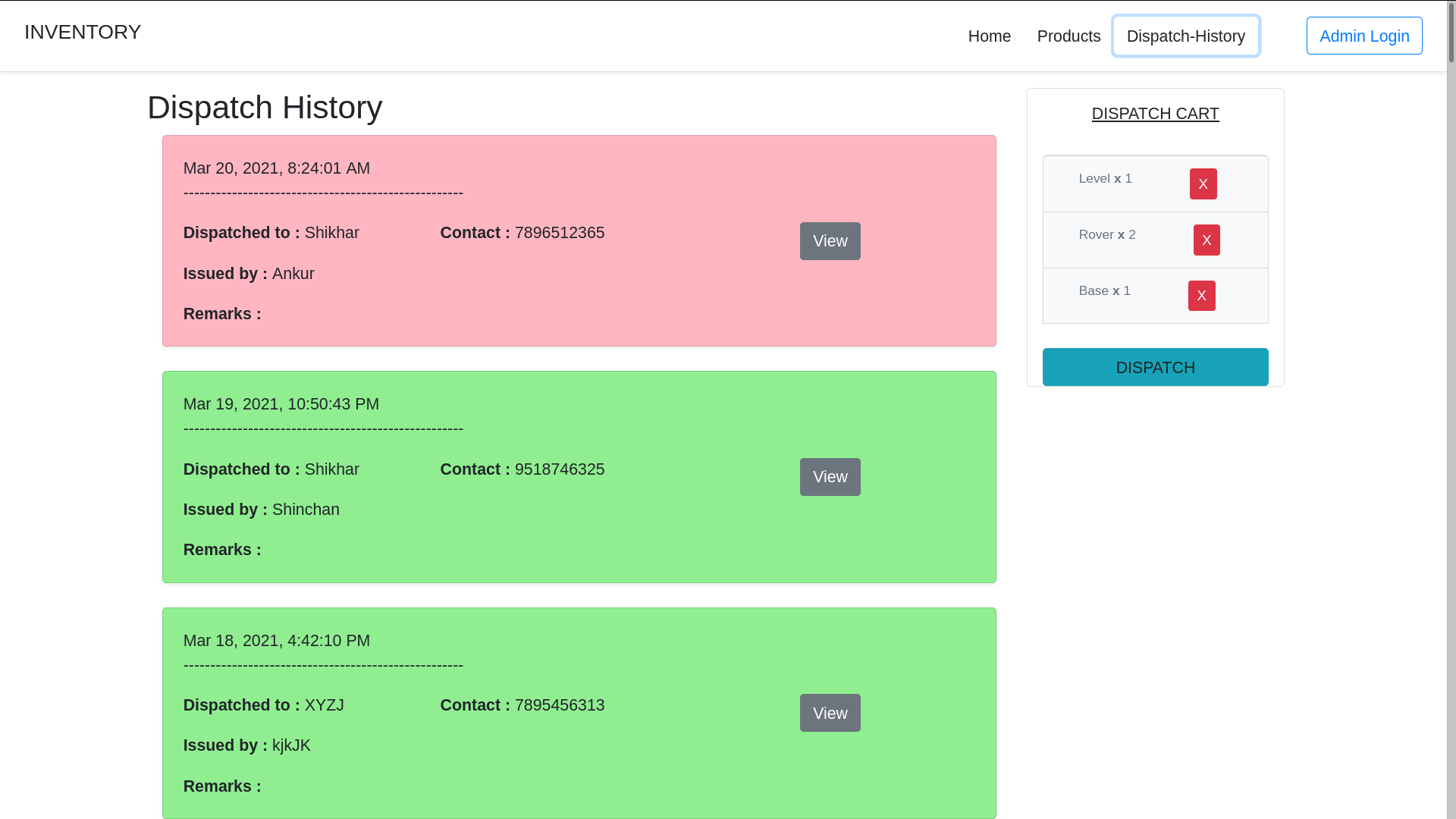Screen dimensions: 1456x819
Task: Click the DISPATCH button in cart
Action: [1155, 367]
